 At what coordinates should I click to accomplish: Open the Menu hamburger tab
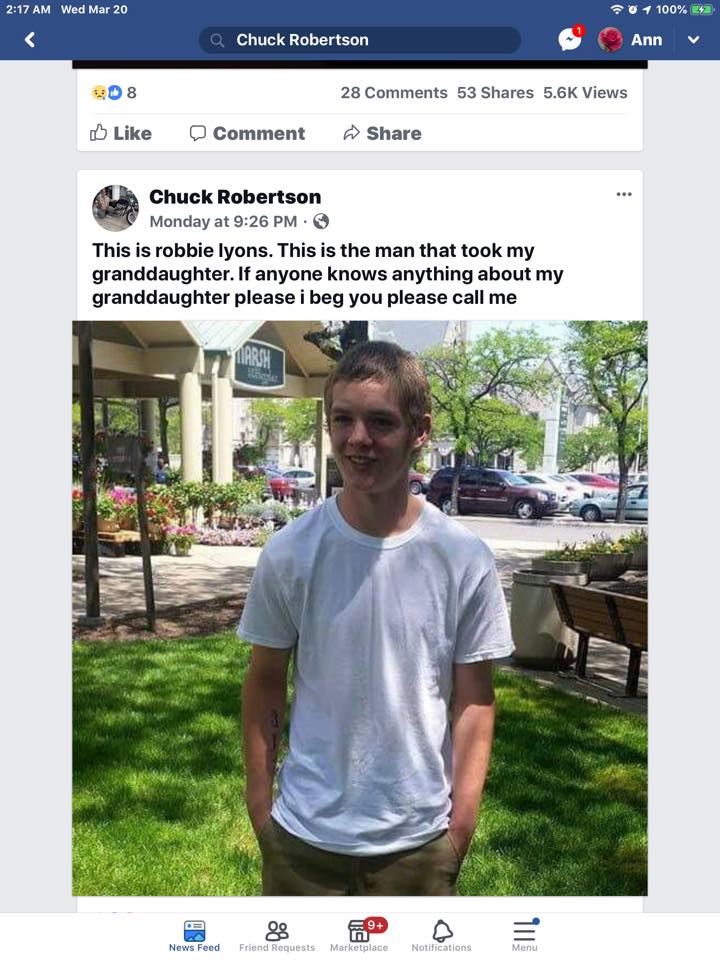[x=525, y=936]
